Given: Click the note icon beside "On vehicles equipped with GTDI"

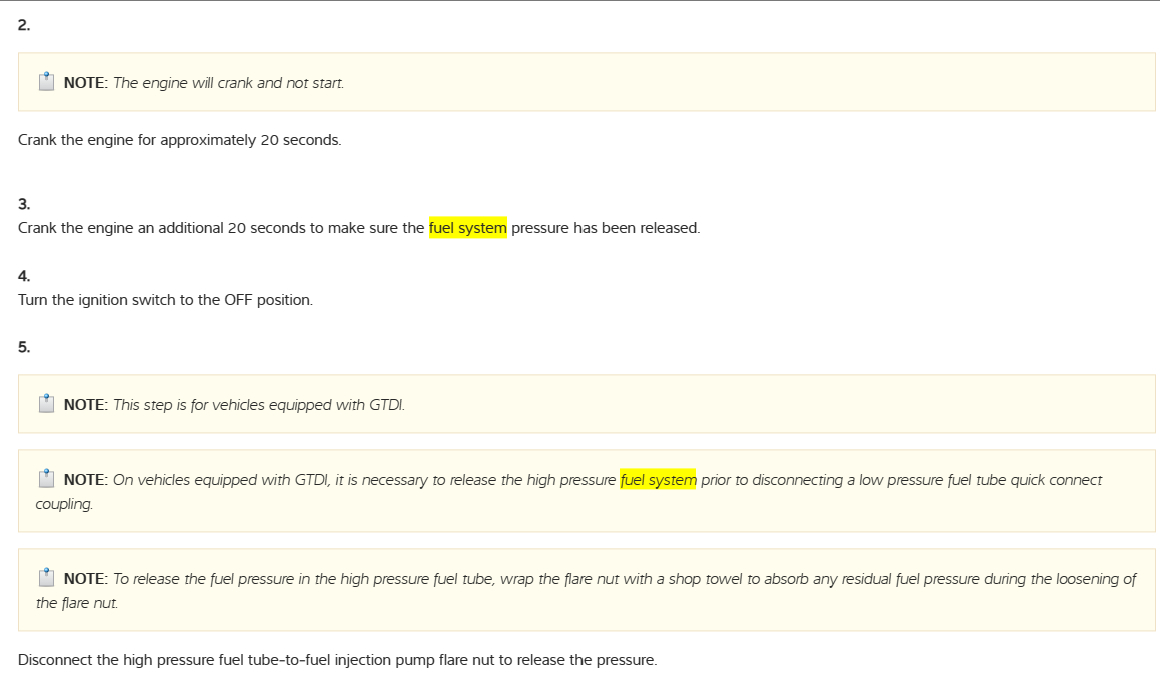Looking at the screenshot, I should click(x=46, y=479).
